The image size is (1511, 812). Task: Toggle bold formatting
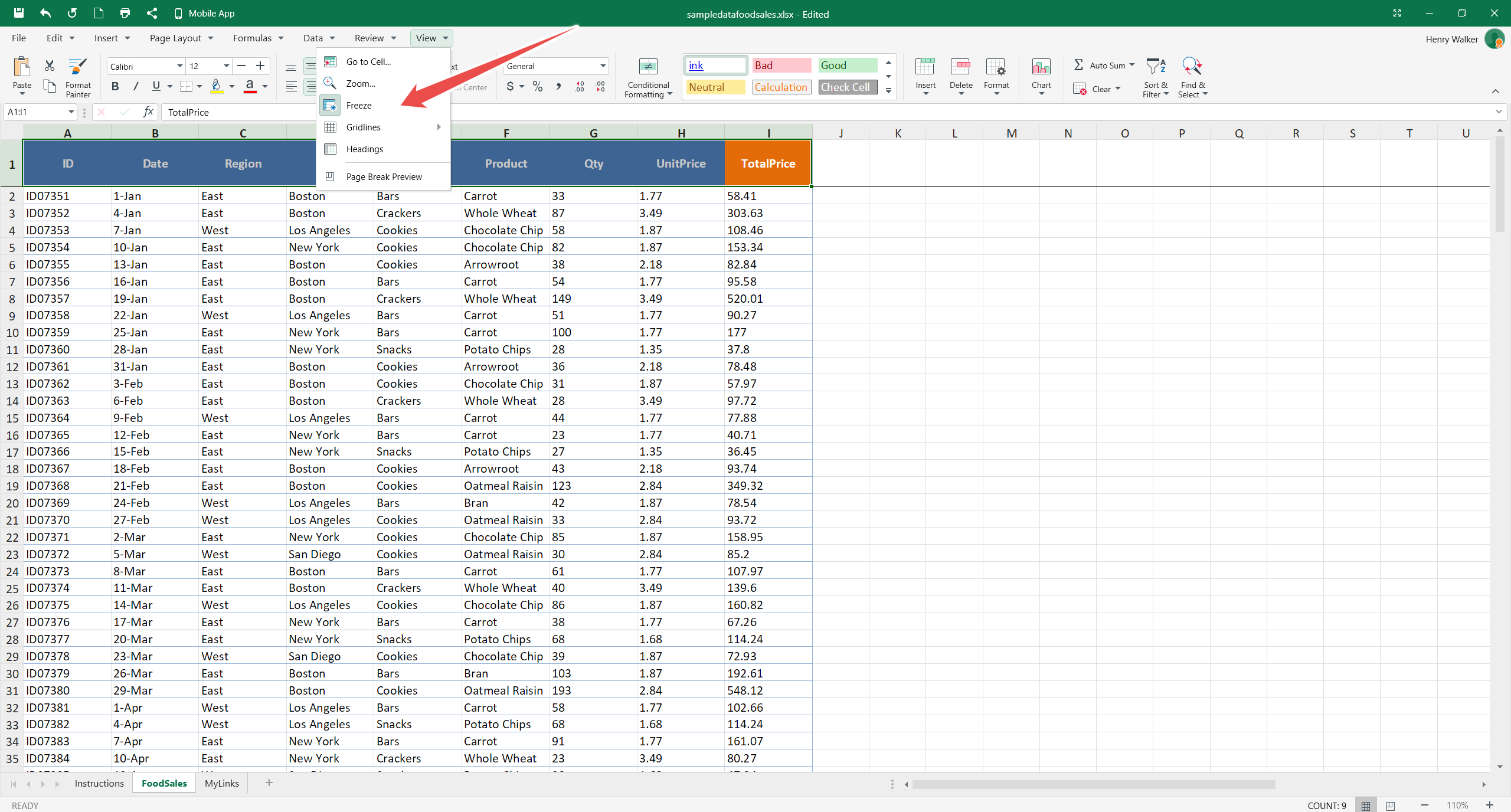(115, 86)
